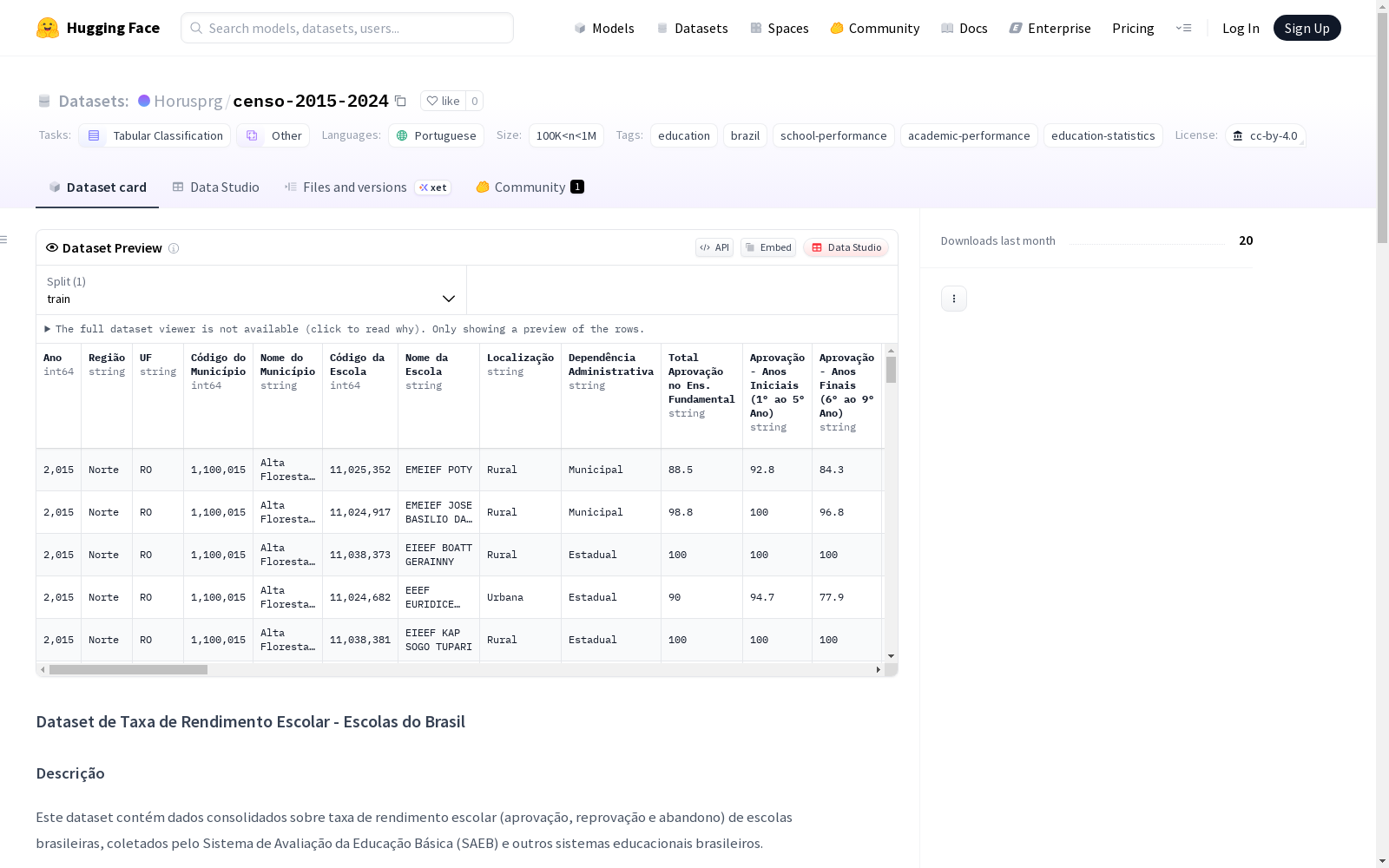
Task: Open the Files and versions tab
Action: pos(367,187)
